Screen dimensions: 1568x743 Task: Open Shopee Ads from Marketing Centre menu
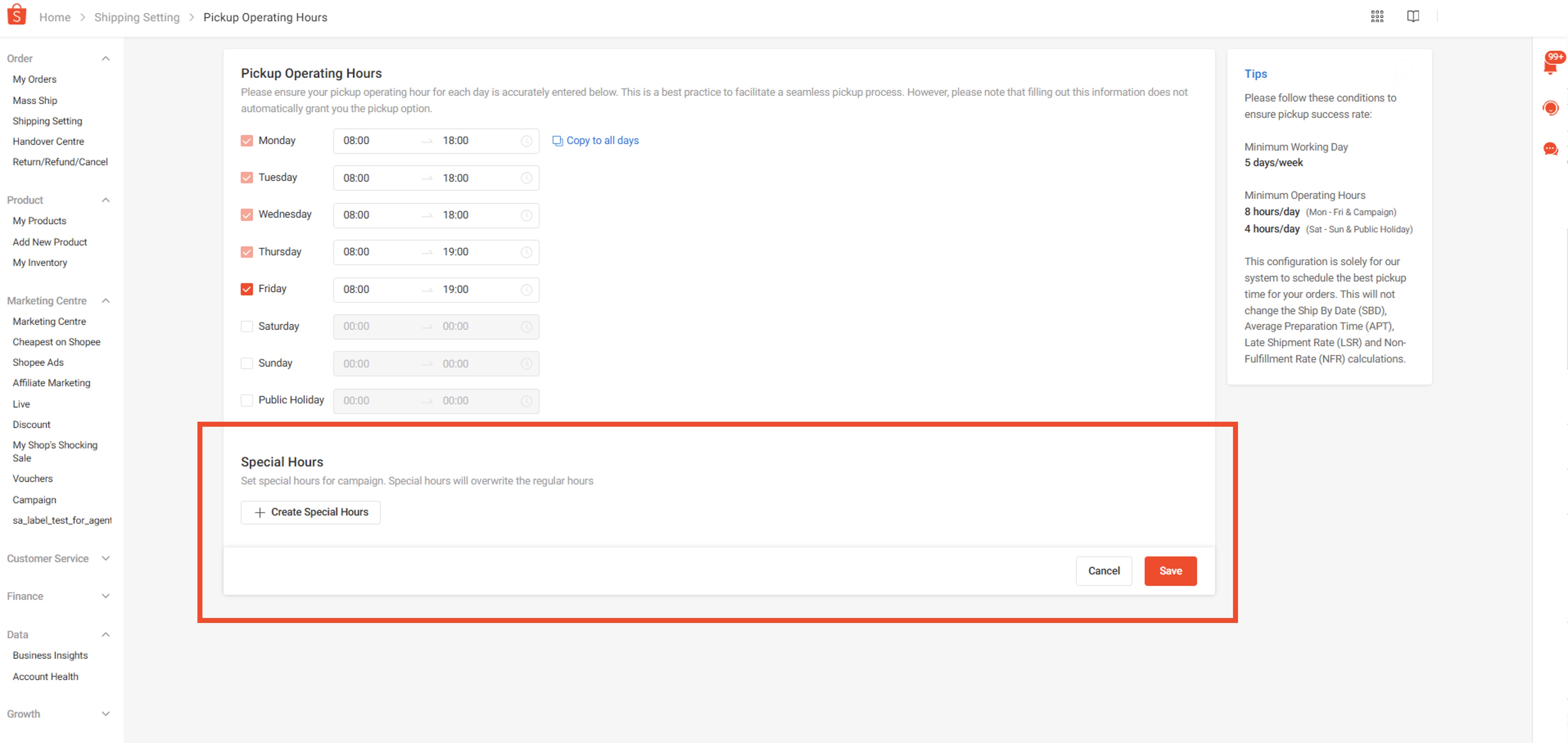(x=38, y=362)
